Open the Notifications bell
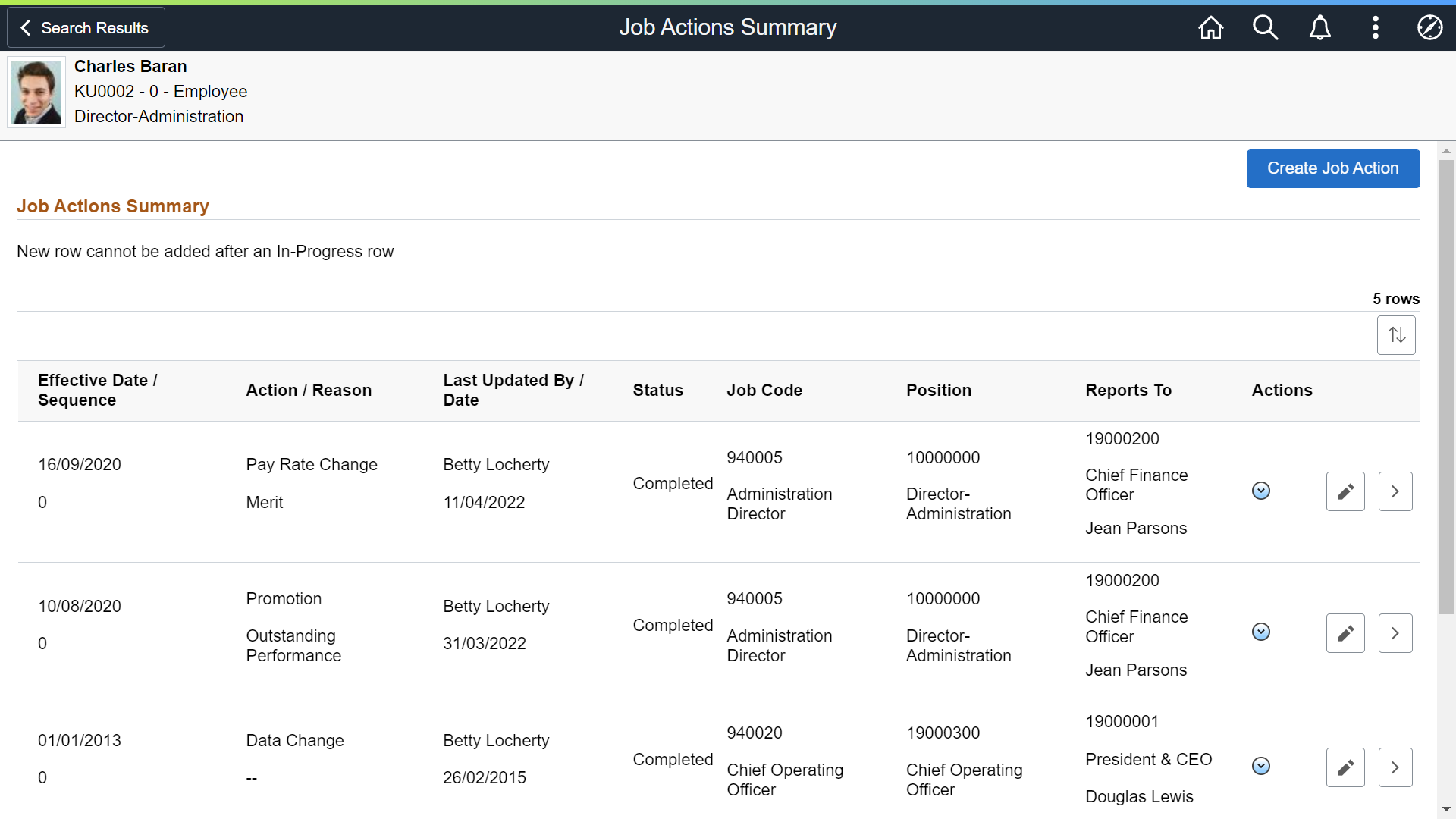 tap(1319, 28)
